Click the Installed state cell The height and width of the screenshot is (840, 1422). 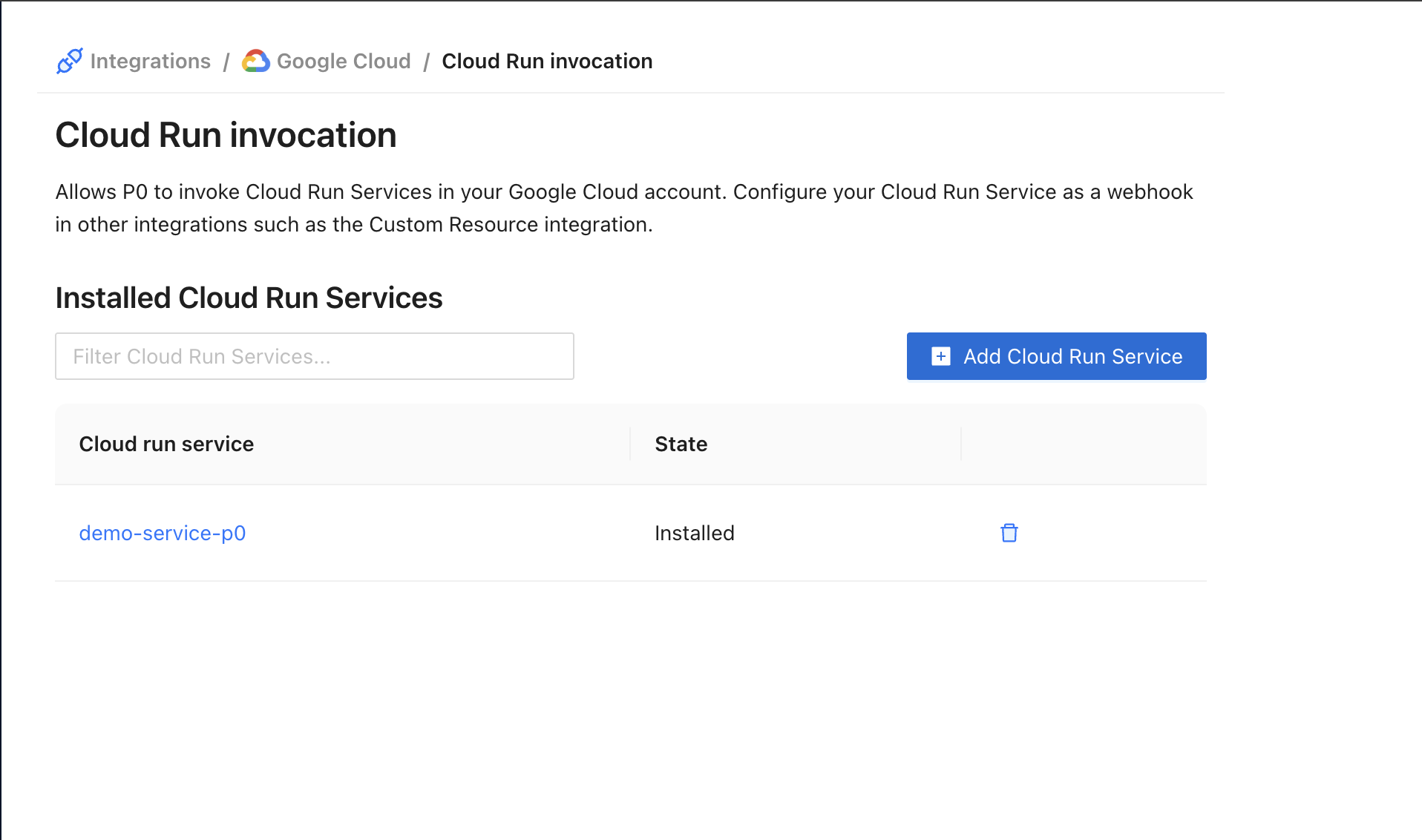click(694, 533)
